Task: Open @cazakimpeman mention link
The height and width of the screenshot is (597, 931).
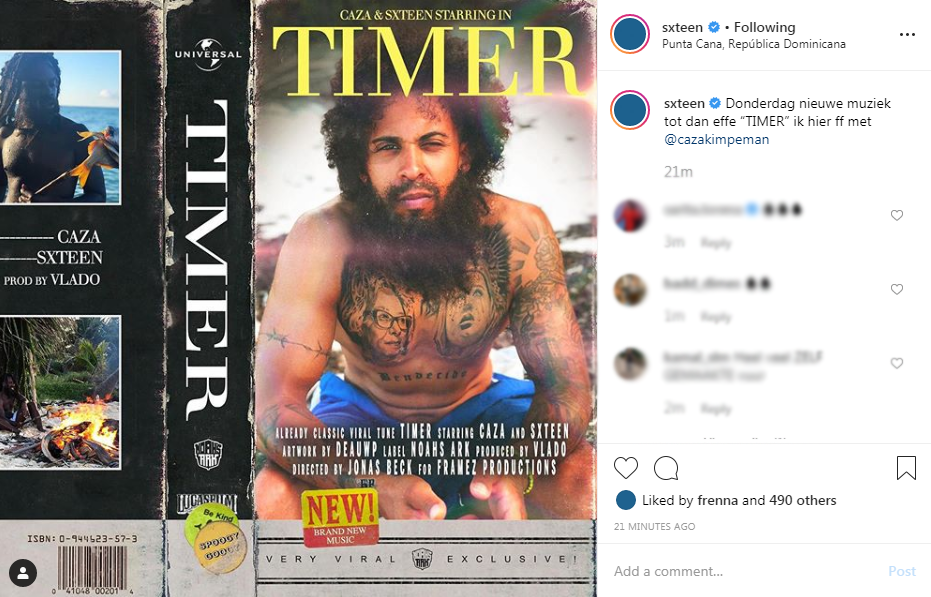Action: click(x=716, y=140)
